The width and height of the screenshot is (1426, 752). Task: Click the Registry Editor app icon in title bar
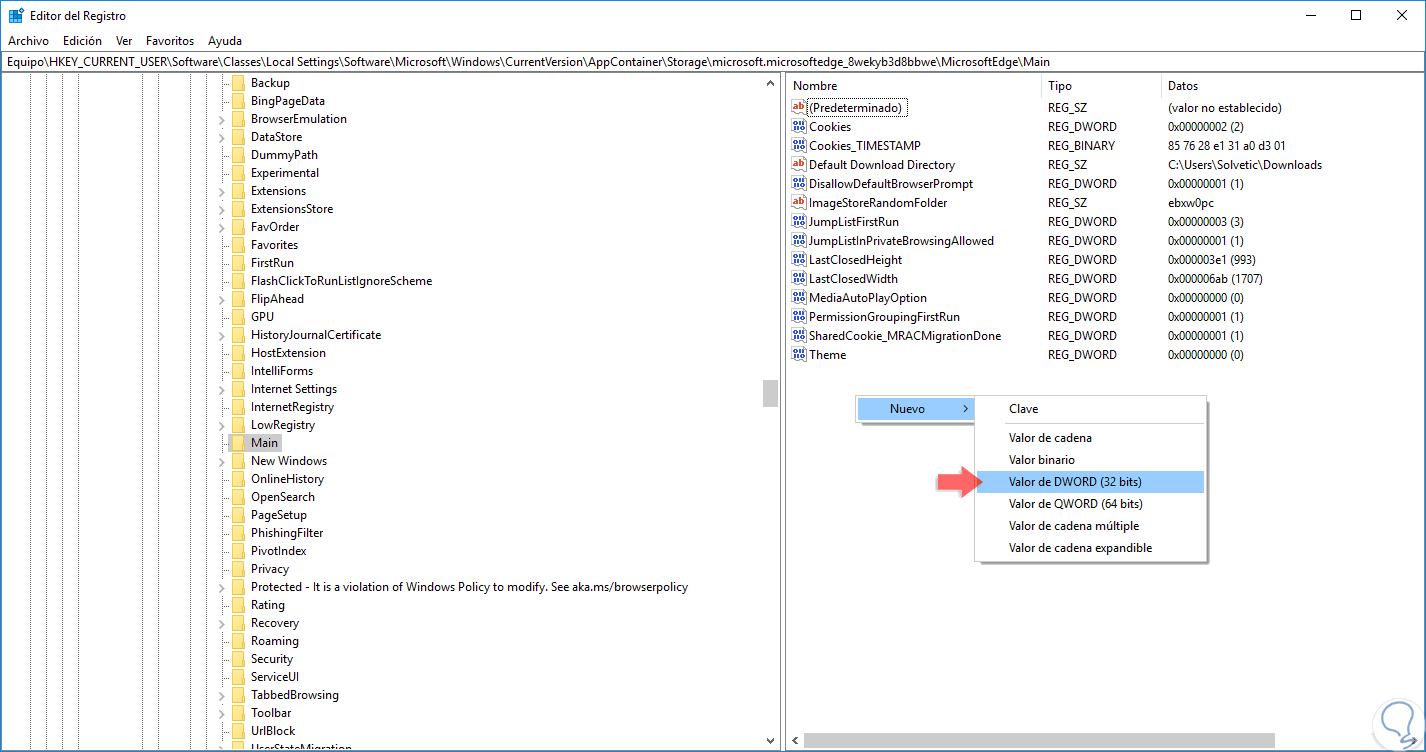click(16, 16)
